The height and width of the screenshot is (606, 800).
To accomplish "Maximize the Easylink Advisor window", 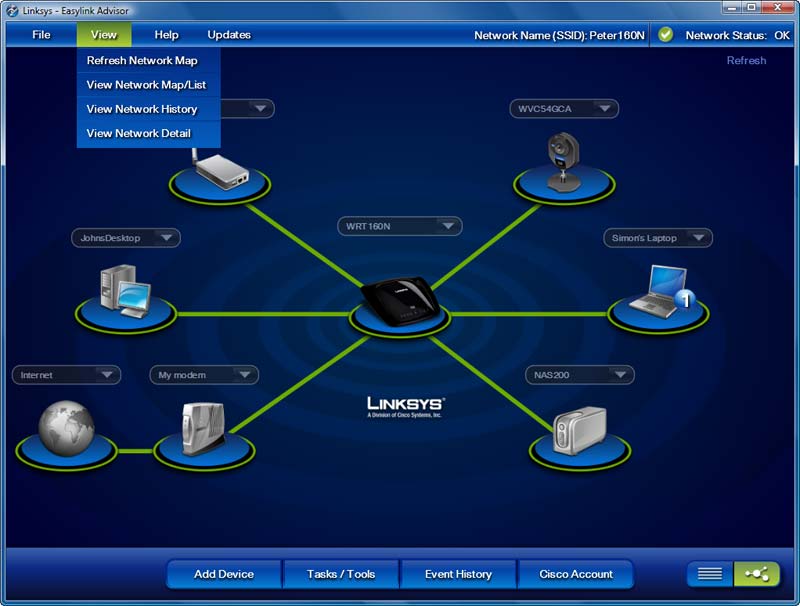I will tap(752, 7).
